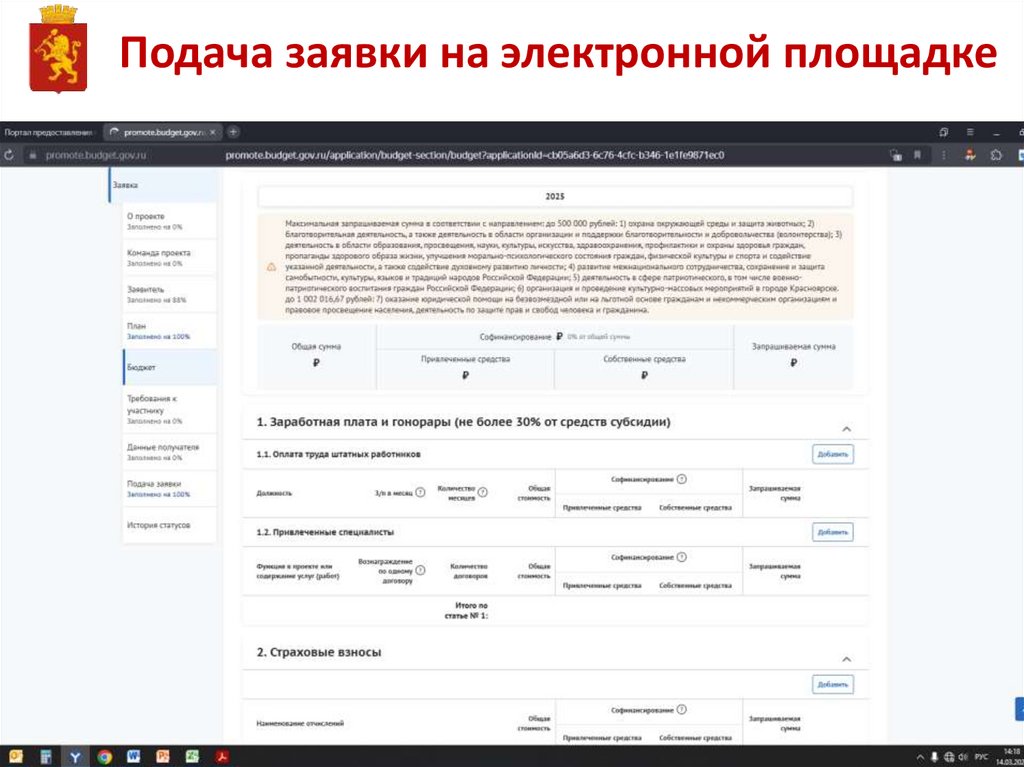
Task: Click the protection lock icon near bookmark
Action: (x=896, y=155)
